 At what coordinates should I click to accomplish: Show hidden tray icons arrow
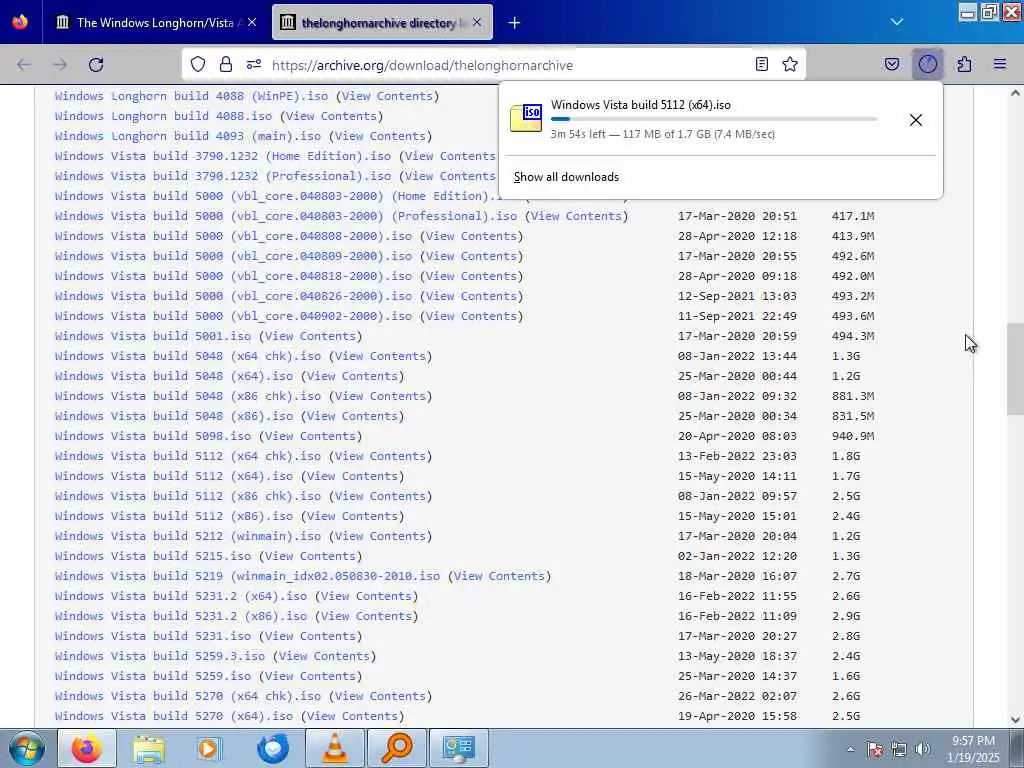tap(850, 749)
